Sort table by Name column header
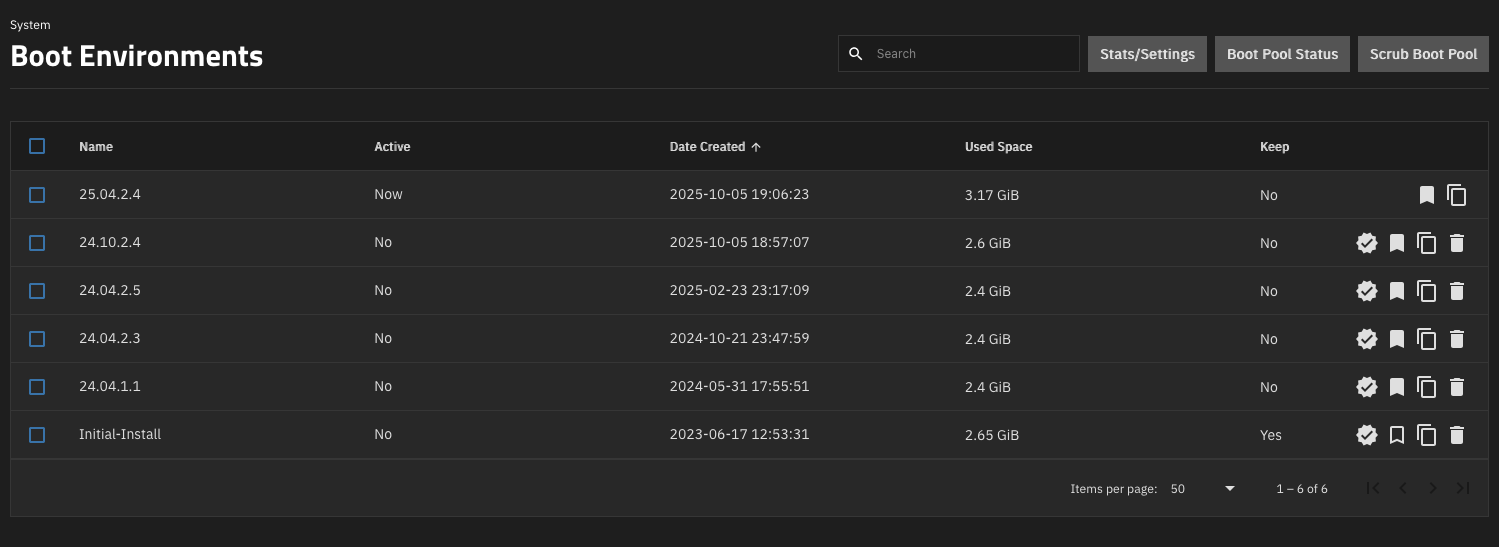 (x=96, y=147)
